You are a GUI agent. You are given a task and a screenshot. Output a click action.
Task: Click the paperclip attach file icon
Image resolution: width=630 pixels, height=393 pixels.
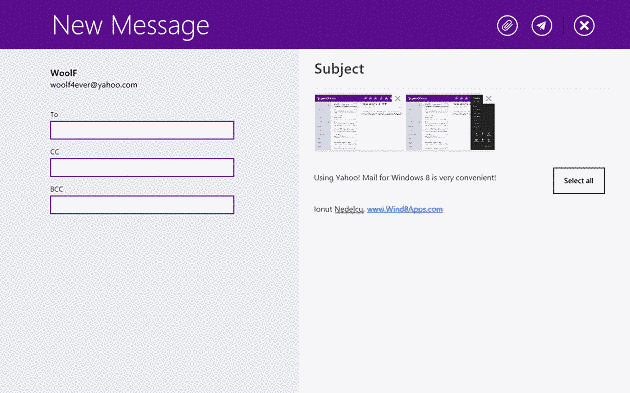507,26
